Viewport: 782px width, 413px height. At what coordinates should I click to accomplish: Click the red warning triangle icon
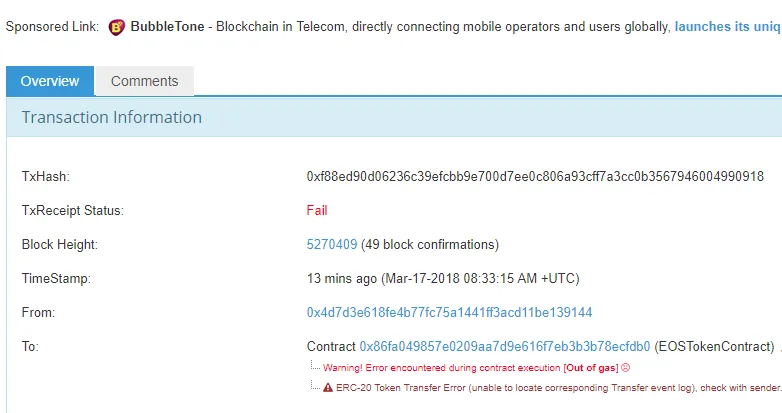328,388
